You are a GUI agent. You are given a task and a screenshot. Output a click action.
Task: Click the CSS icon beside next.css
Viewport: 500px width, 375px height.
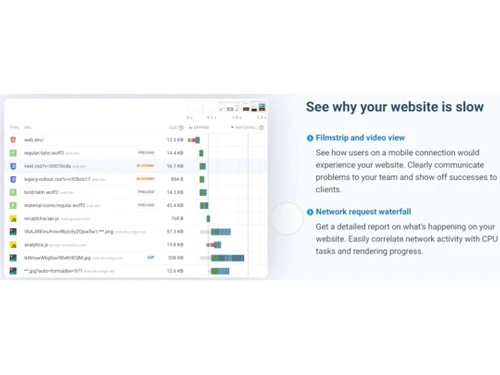pyautogui.click(x=13, y=166)
